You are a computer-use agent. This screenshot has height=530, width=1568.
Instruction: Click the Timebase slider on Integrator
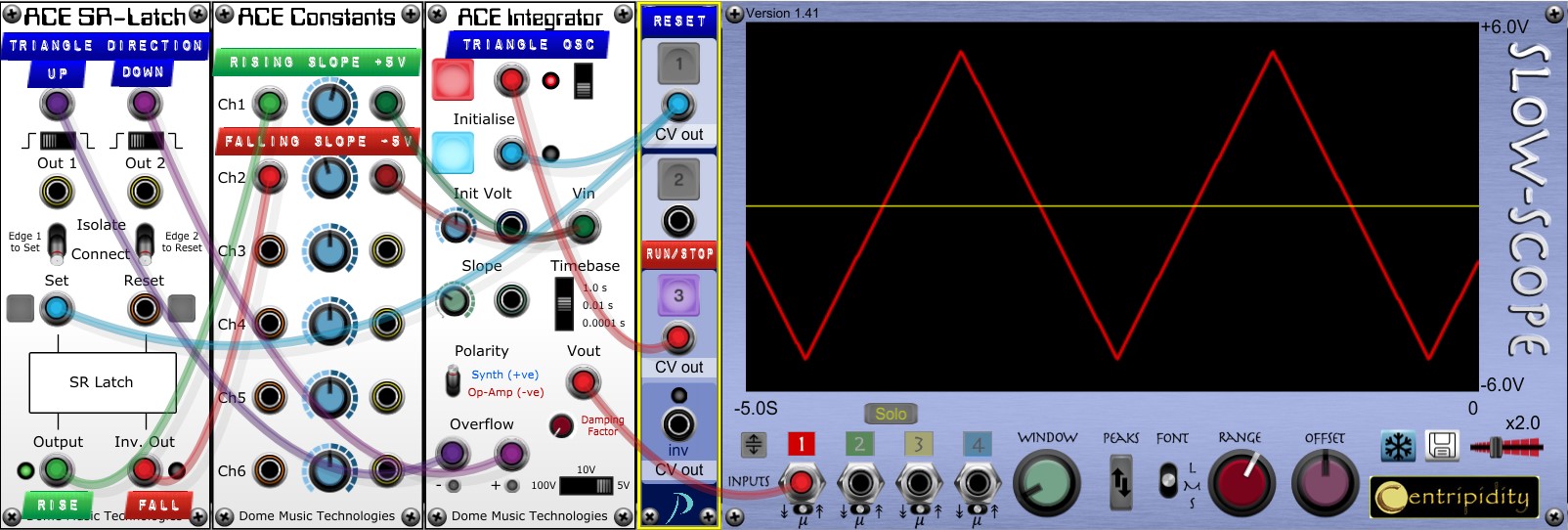pos(564,305)
